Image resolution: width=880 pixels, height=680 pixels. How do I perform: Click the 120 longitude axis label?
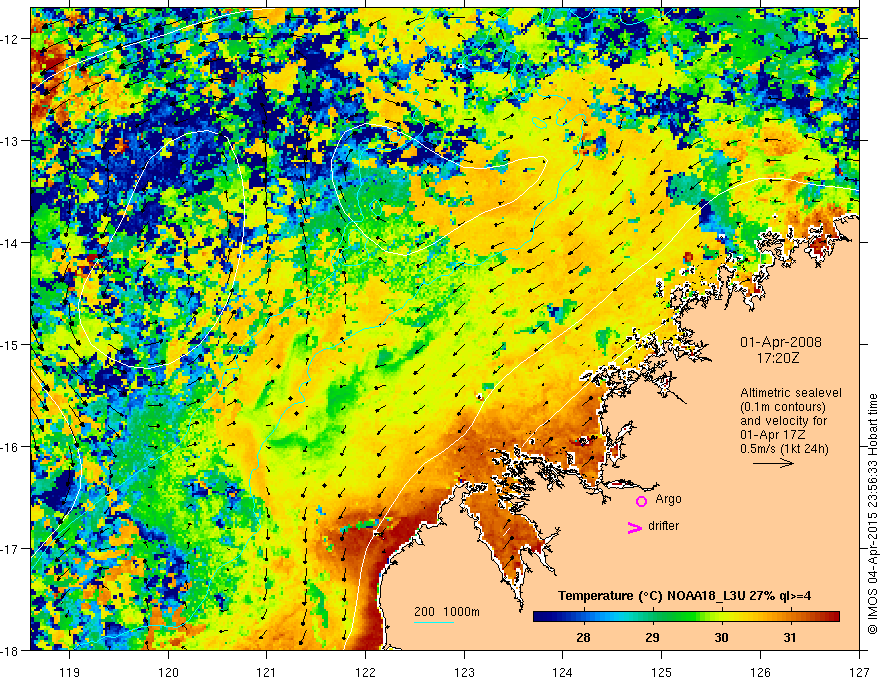[x=168, y=672]
